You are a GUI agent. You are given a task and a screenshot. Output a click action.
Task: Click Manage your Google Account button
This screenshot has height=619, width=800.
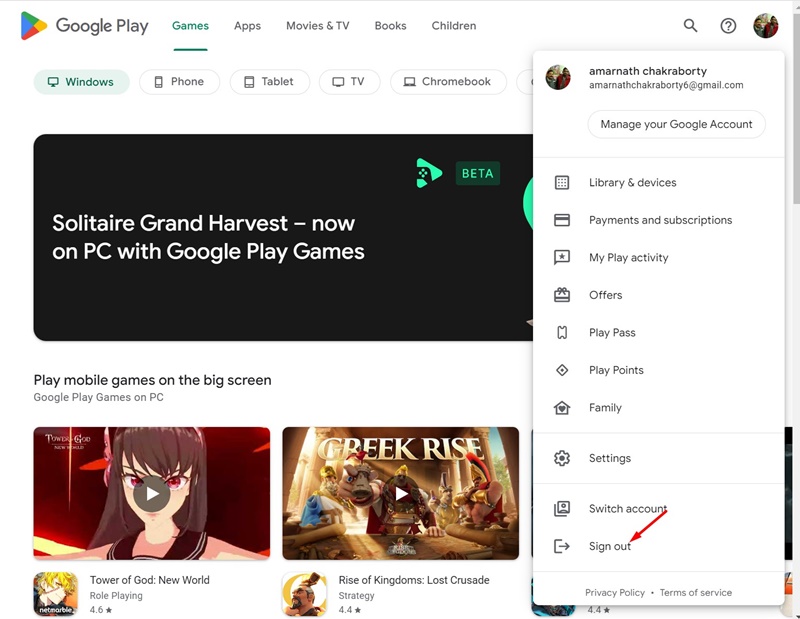(x=677, y=124)
